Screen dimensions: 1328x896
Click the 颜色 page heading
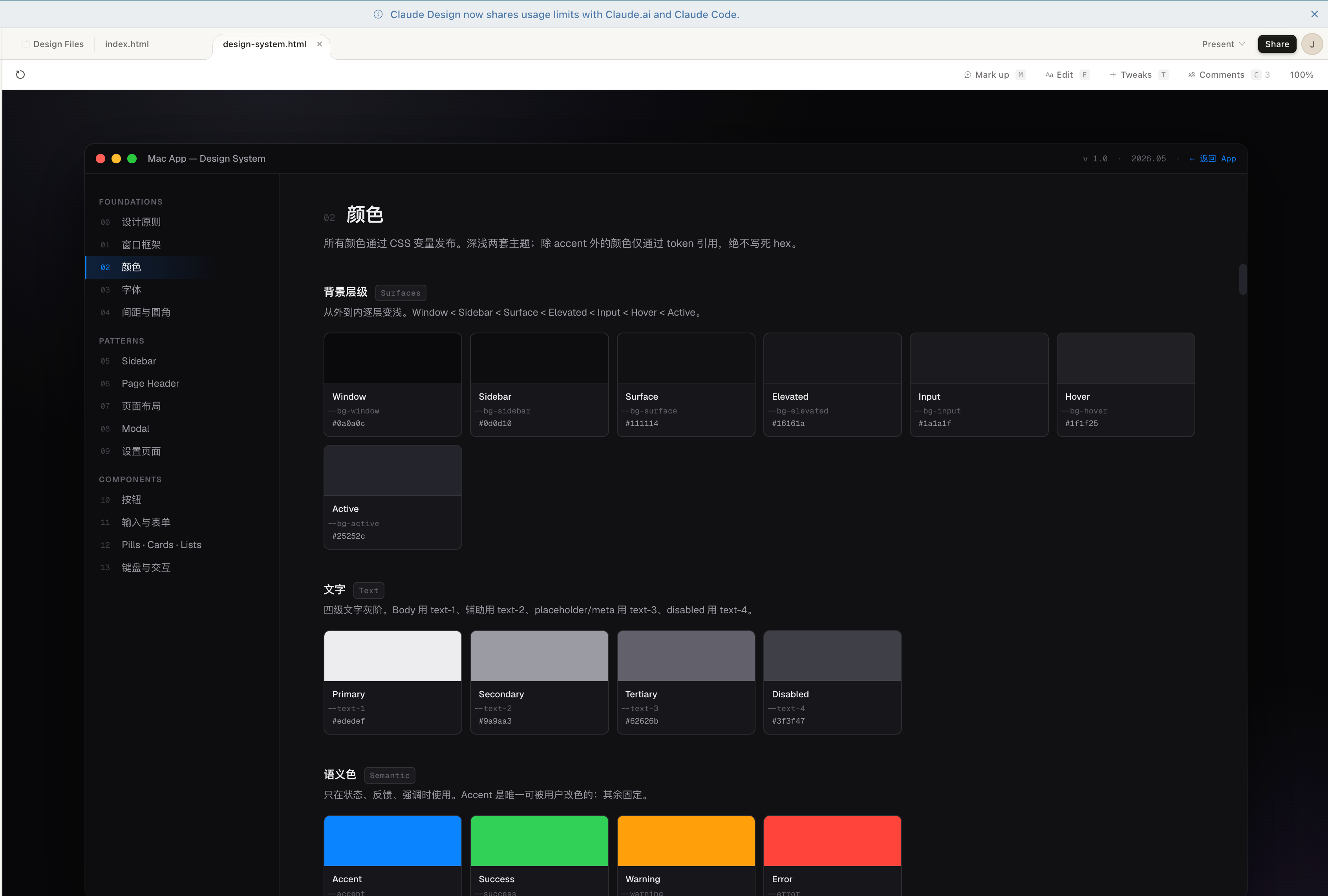[364, 215]
